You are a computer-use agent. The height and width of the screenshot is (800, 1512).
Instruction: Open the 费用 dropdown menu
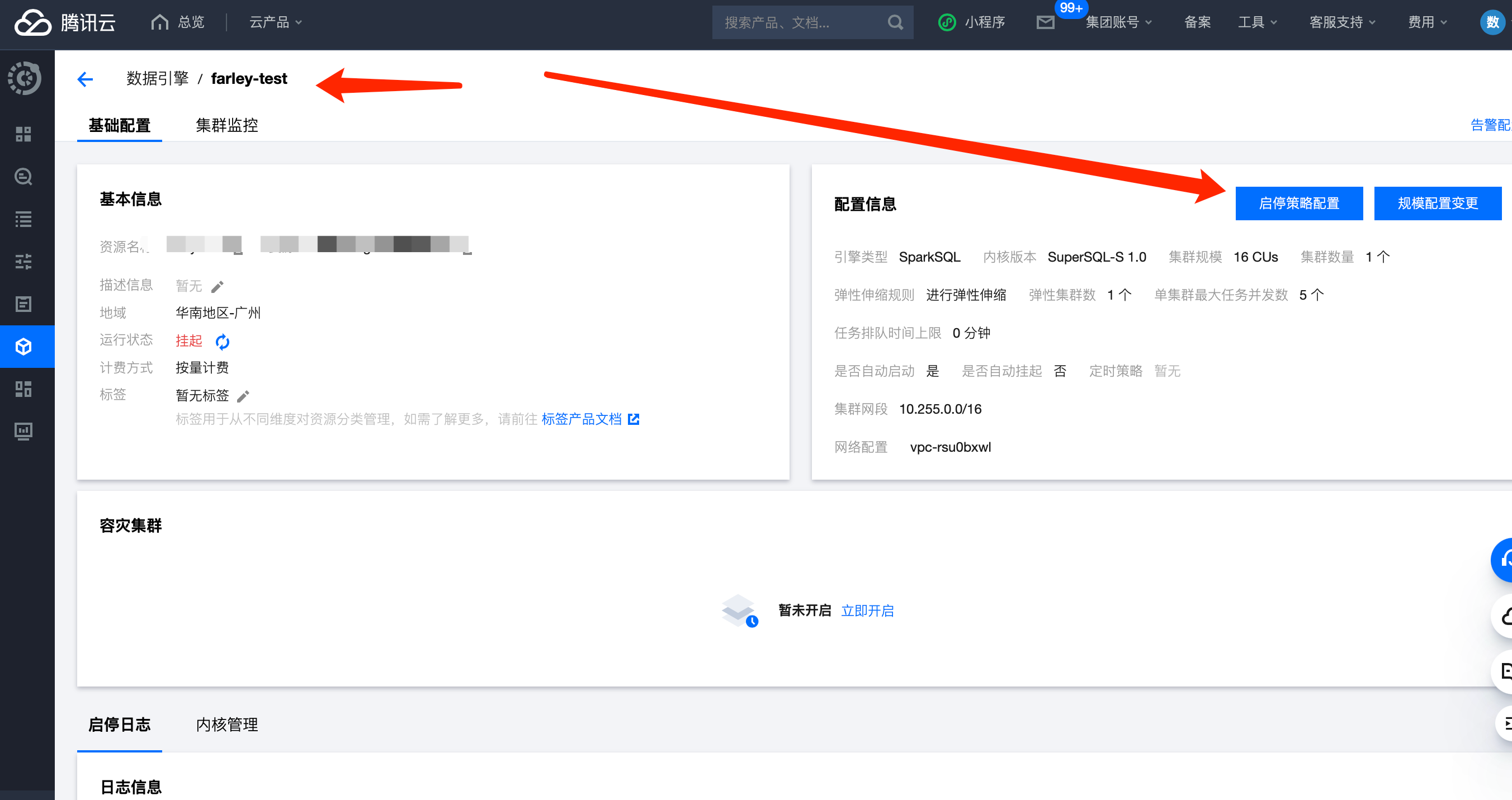click(x=1427, y=22)
